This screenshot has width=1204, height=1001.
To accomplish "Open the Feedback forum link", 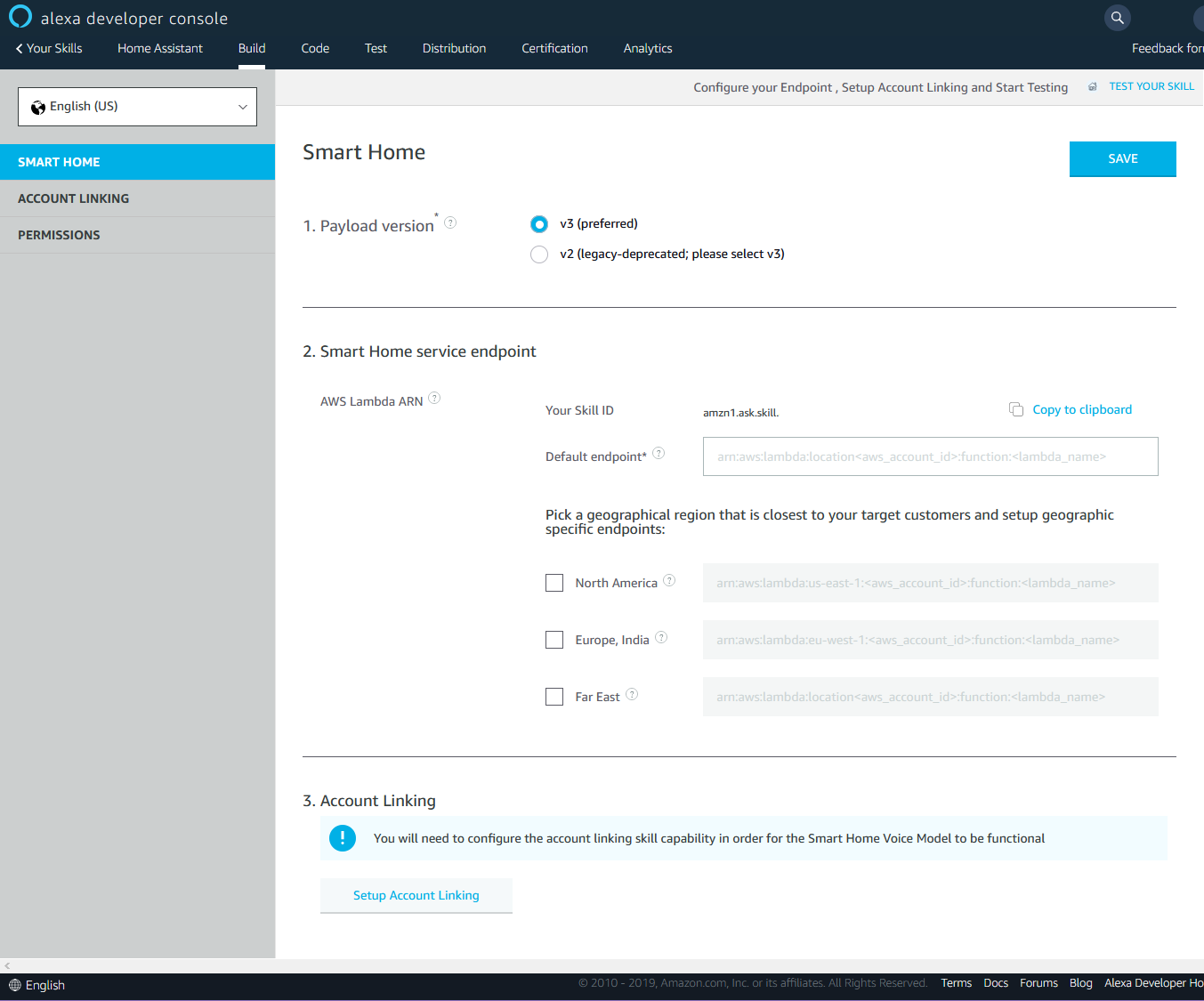I will point(1168,48).
